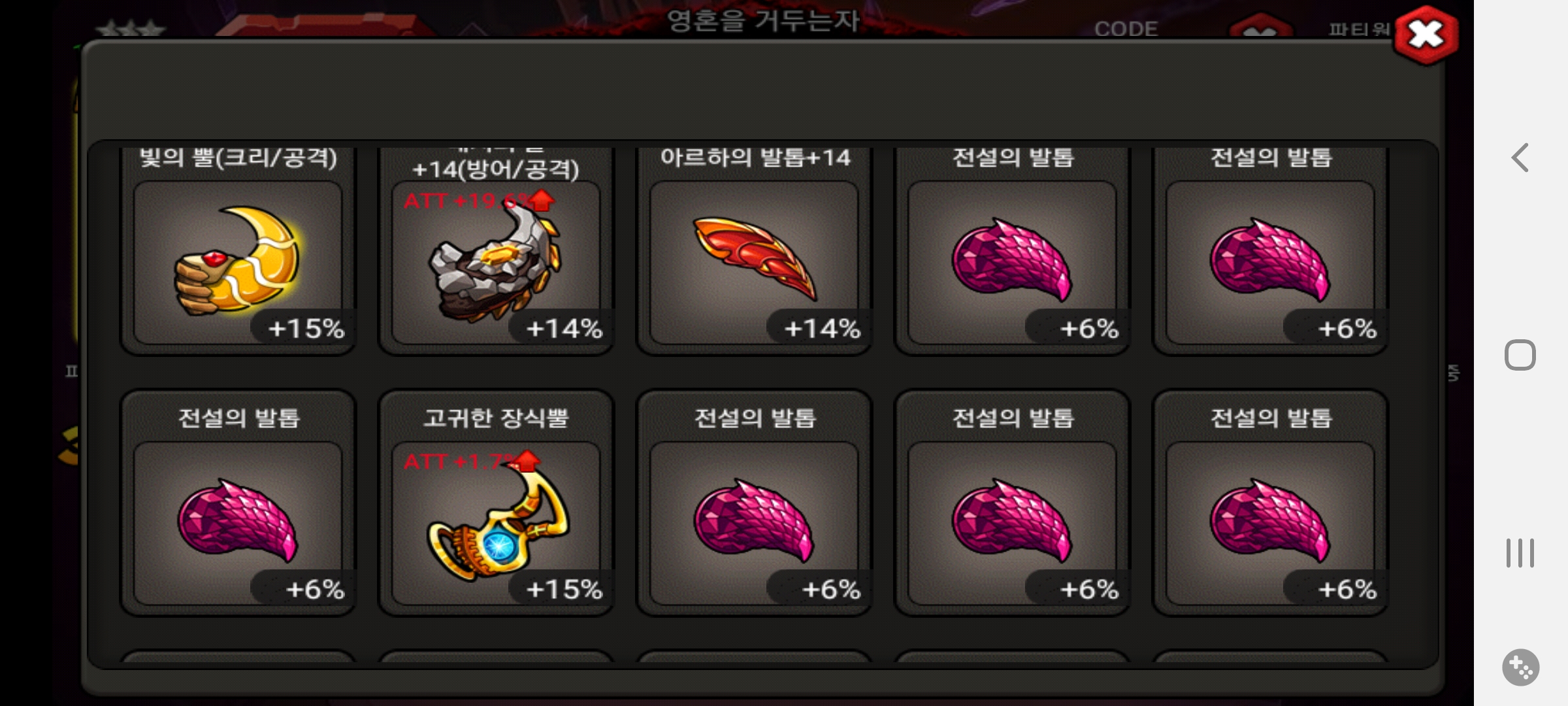
Task: Tap the +15% badge on golden horn
Action: [306, 328]
